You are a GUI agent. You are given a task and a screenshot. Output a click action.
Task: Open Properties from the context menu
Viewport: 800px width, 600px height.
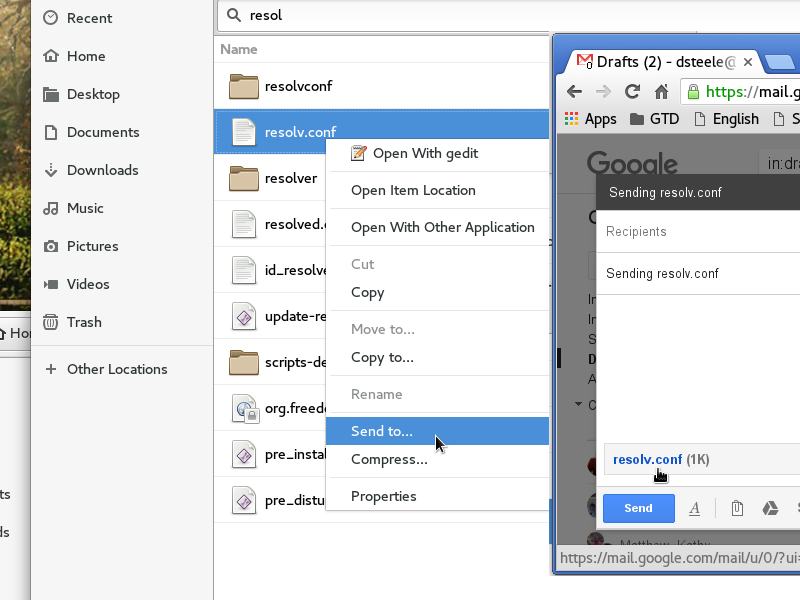[x=384, y=496]
